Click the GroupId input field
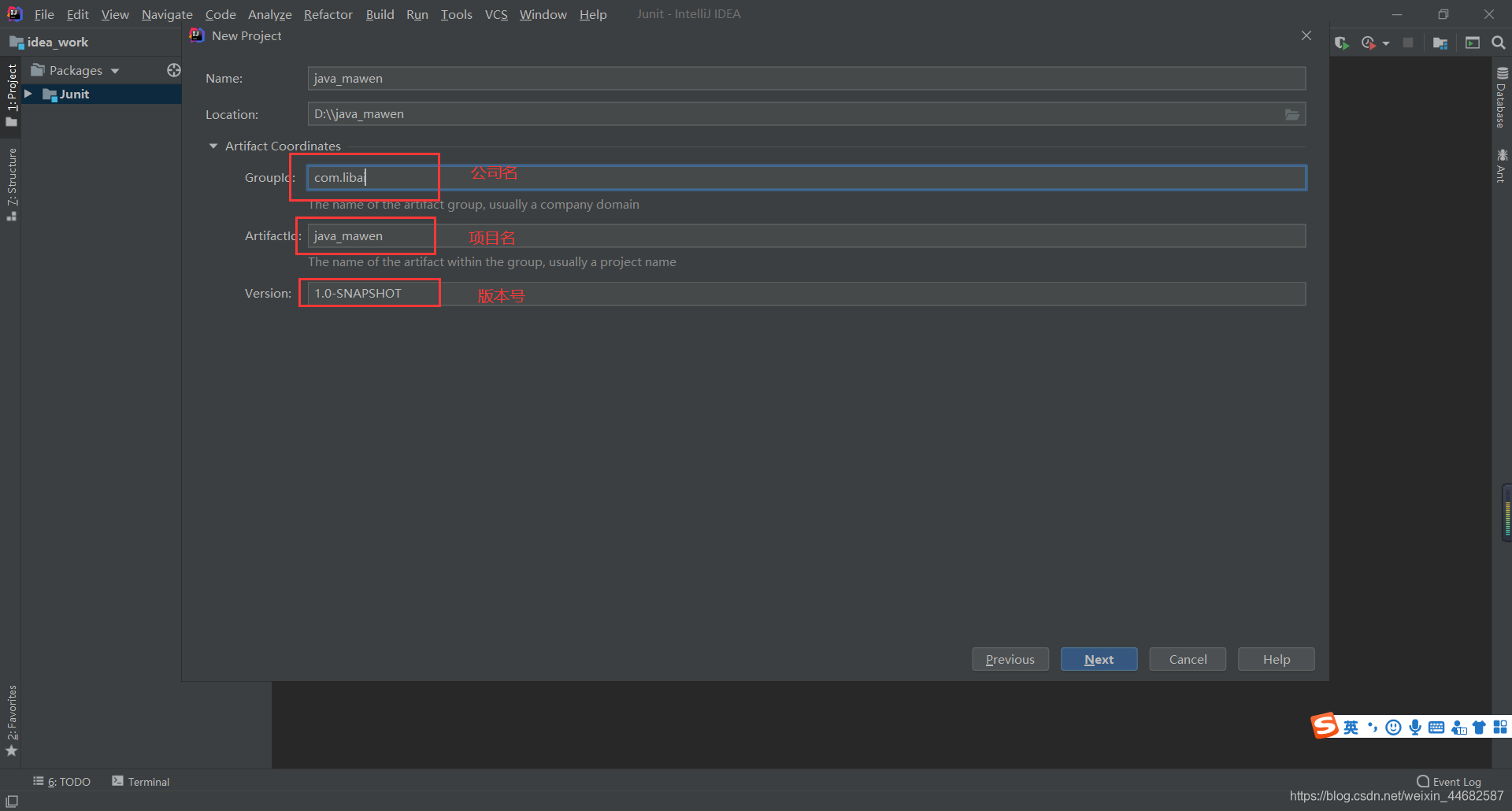Image resolution: width=1512 pixels, height=811 pixels. click(806, 177)
